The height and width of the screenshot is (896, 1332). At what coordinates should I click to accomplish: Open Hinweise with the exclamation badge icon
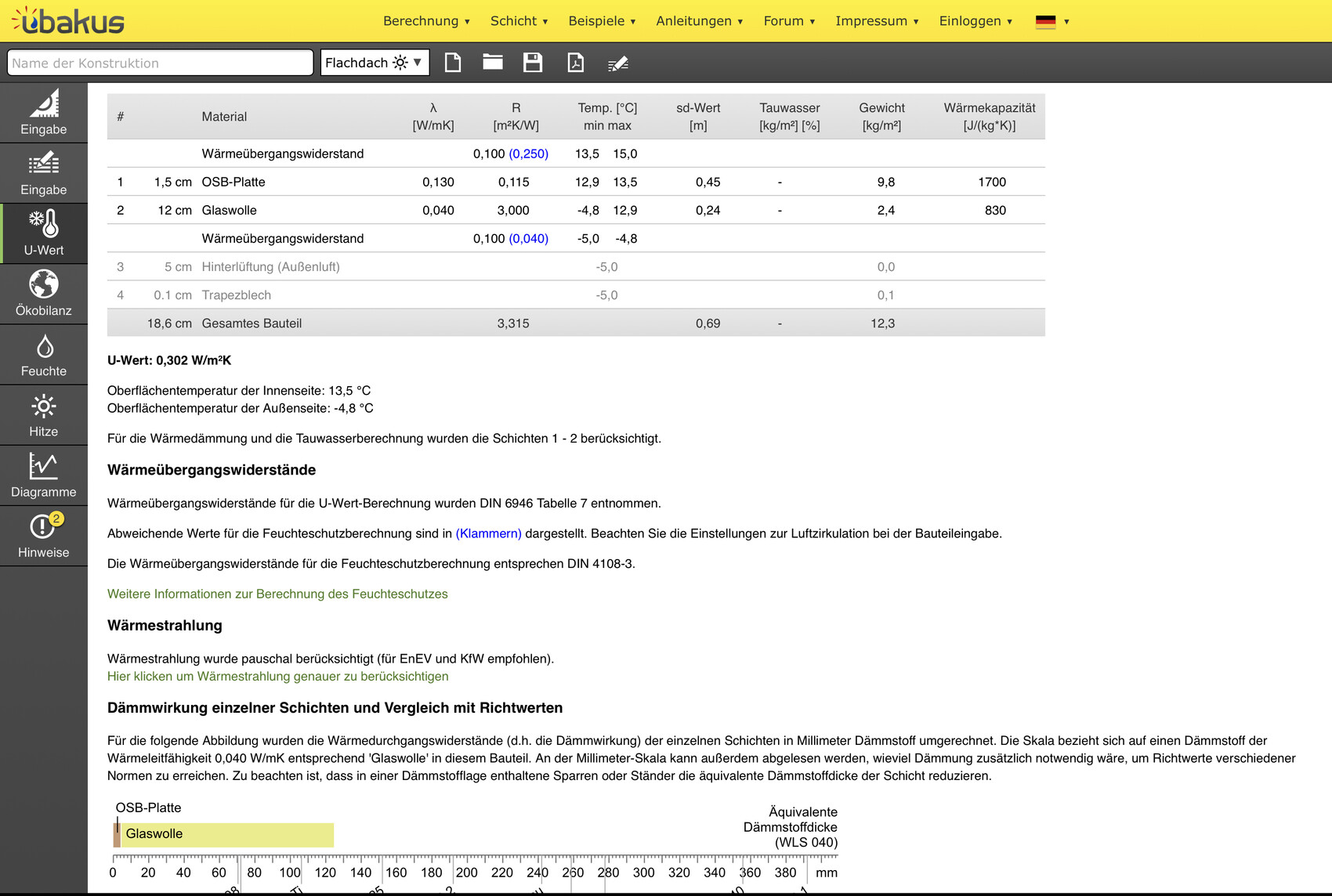coord(44,536)
